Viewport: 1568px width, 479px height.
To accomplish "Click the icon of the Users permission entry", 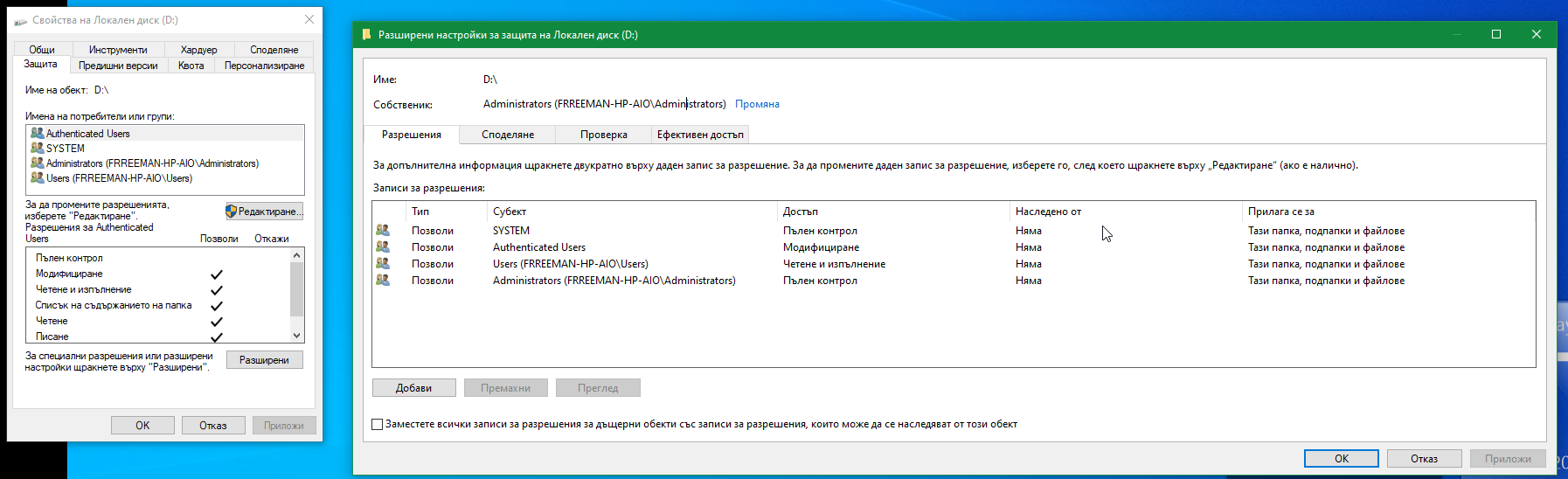I will coord(383,264).
